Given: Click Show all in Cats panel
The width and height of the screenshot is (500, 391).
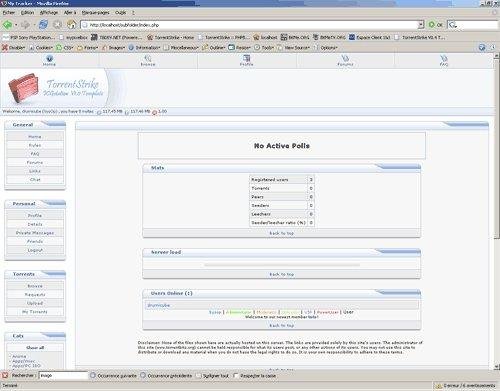Looking at the screenshot, I should point(35,348).
